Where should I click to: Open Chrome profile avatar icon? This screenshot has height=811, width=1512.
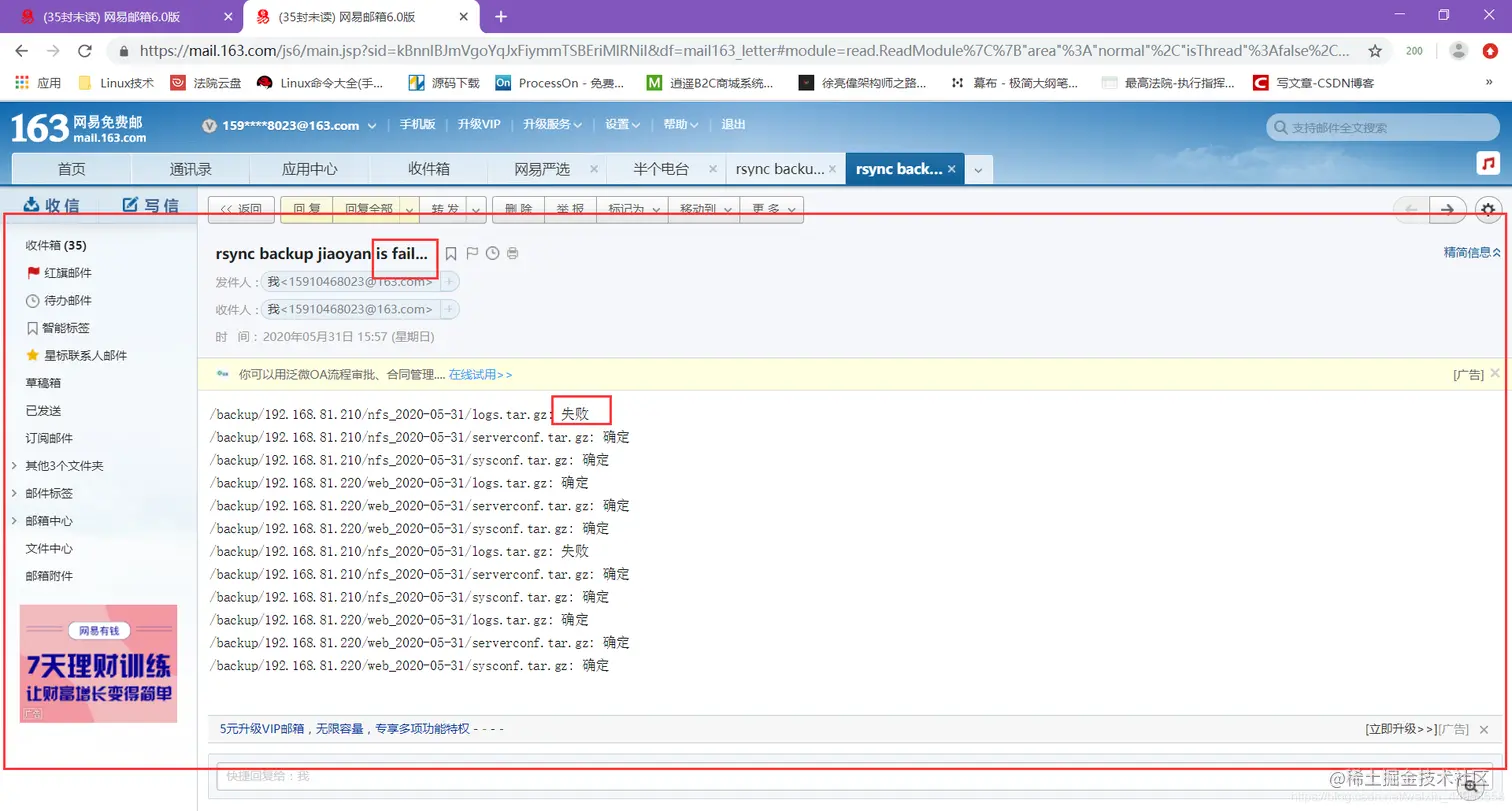(x=1459, y=50)
